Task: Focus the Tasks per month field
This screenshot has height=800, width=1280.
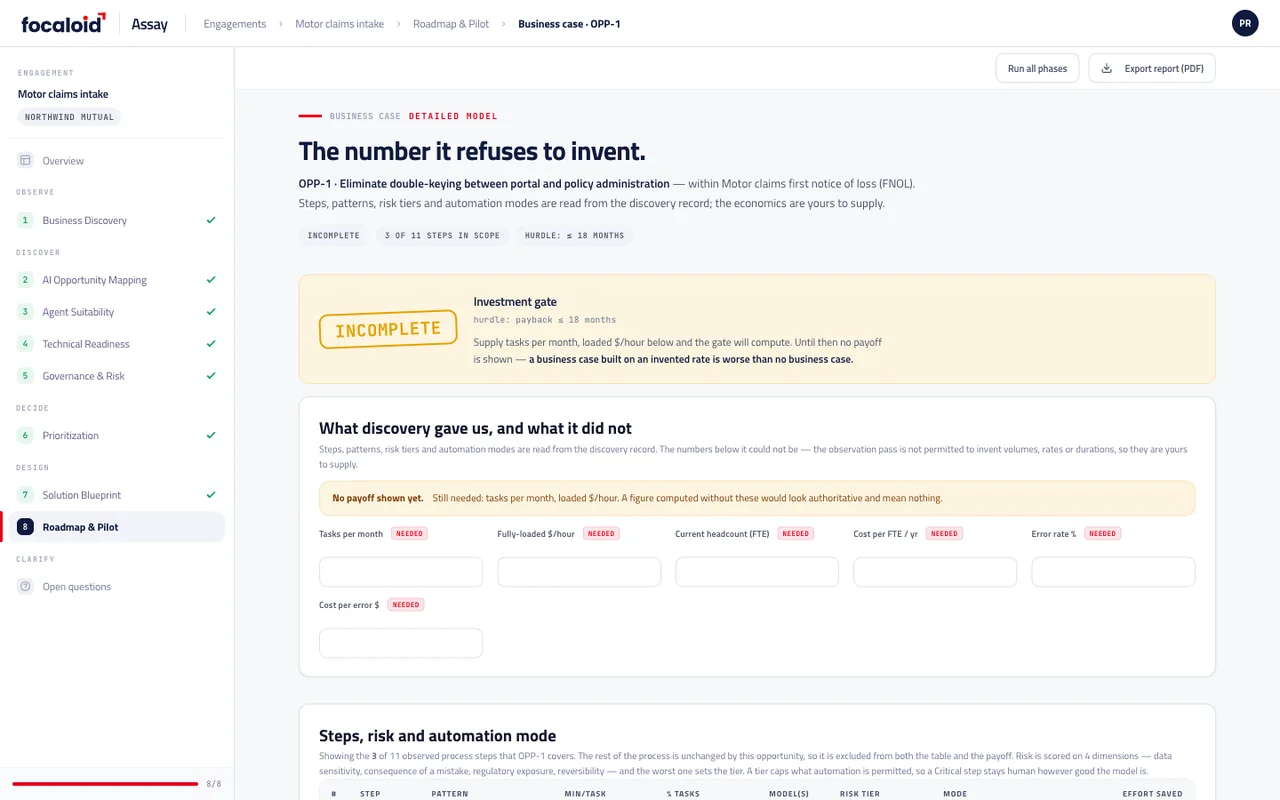Action: (x=401, y=572)
